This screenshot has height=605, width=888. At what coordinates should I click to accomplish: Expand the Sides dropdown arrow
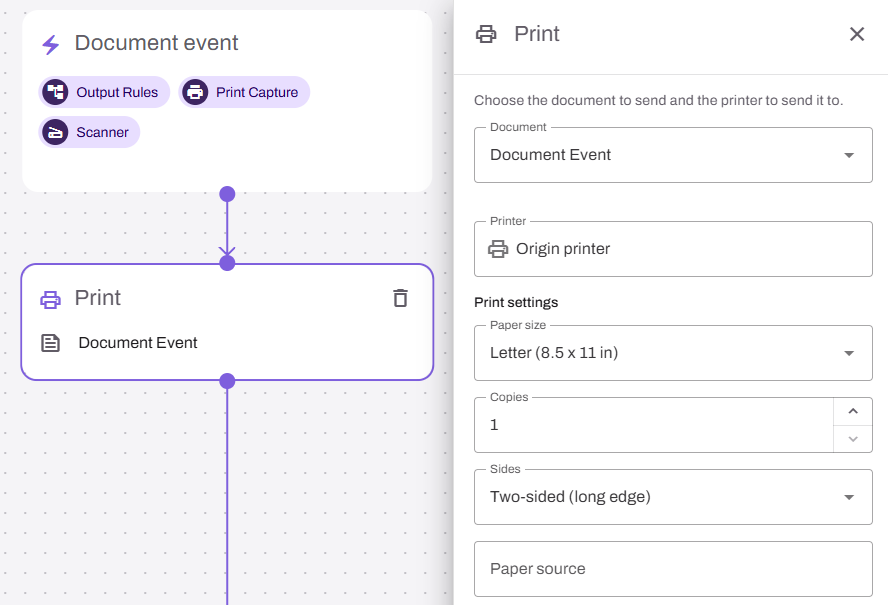tap(848, 497)
